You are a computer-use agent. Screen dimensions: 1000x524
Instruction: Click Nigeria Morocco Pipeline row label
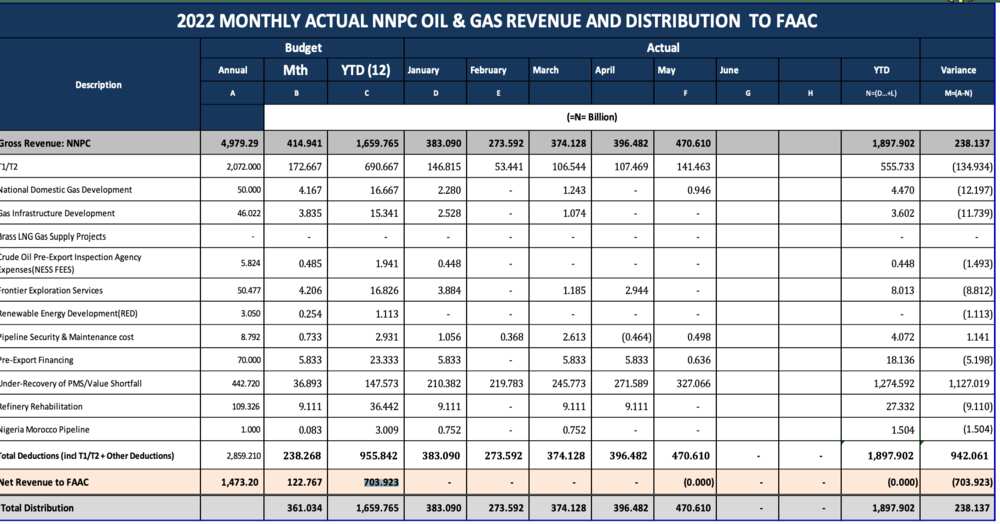(45, 430)
